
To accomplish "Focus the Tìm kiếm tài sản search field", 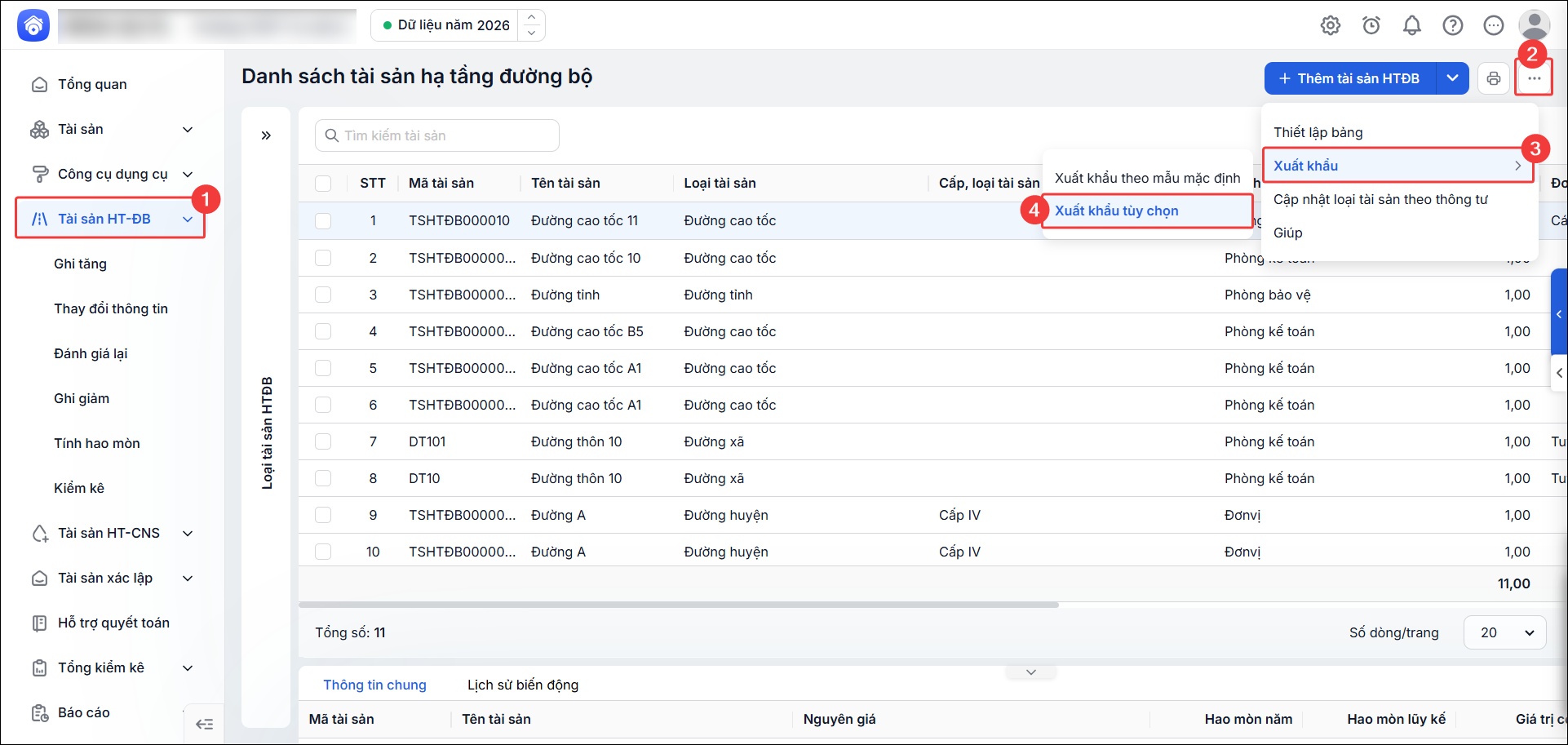I will click(437, 135).
